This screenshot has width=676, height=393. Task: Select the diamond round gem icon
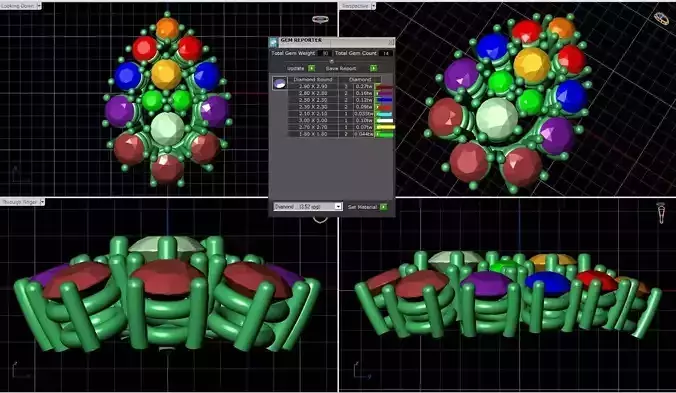point(280,83)
